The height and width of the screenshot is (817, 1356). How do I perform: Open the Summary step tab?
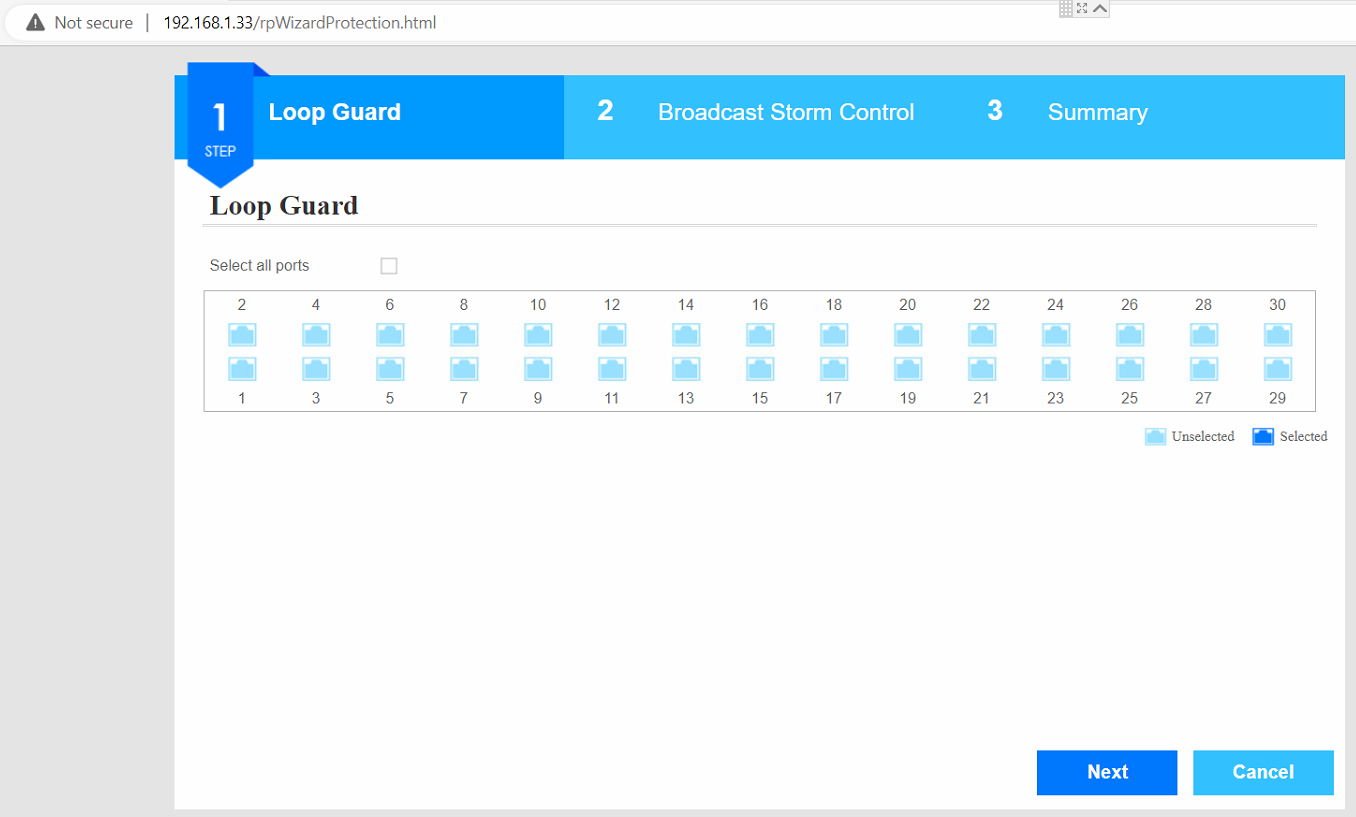1097,113
